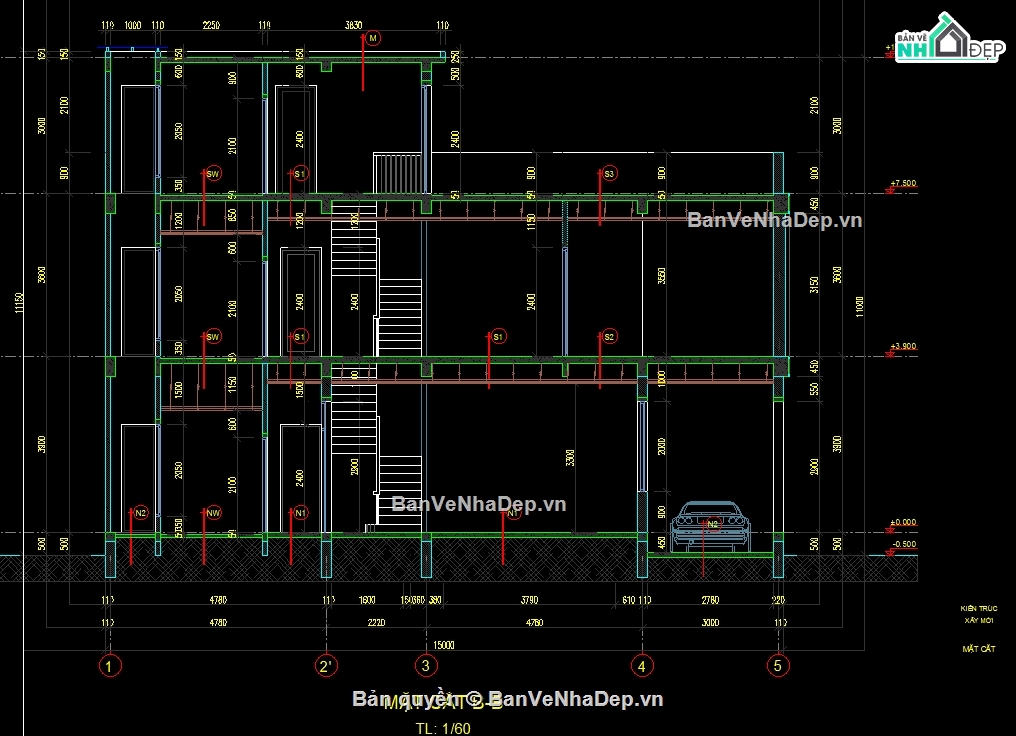Select the 11150 overall height dimension

(19, 303)
